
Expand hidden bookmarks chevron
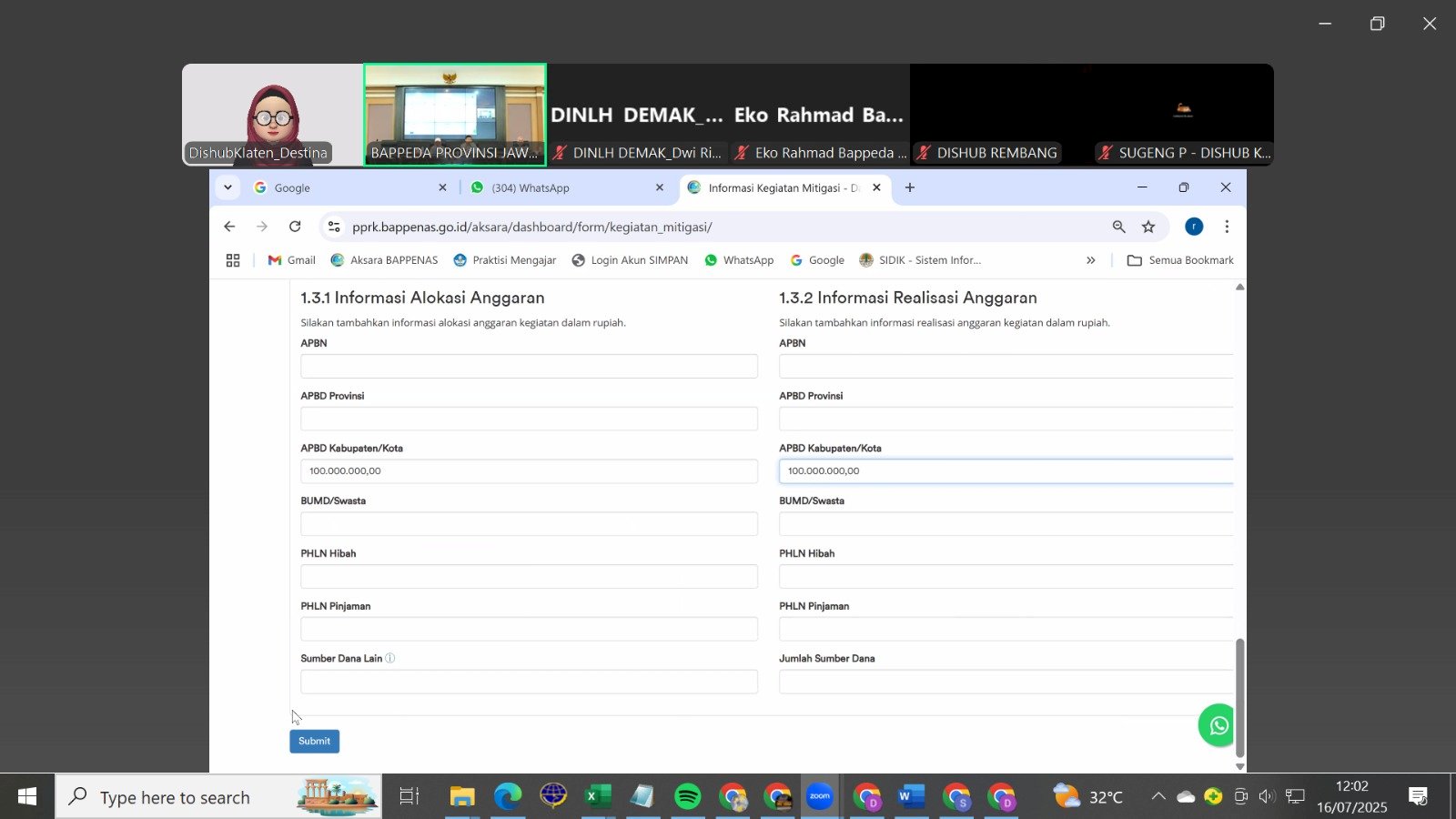pos(1090,260)
